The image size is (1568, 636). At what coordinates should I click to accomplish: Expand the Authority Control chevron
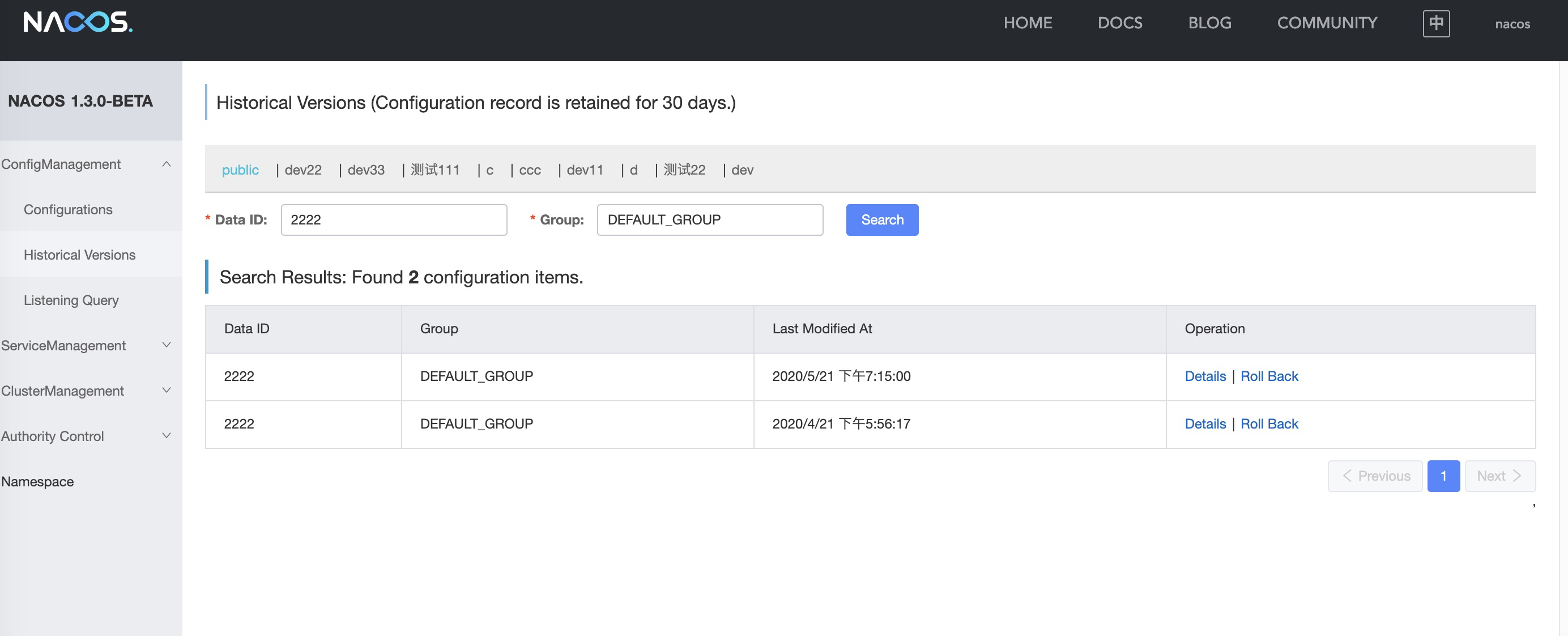pos(166,435)
